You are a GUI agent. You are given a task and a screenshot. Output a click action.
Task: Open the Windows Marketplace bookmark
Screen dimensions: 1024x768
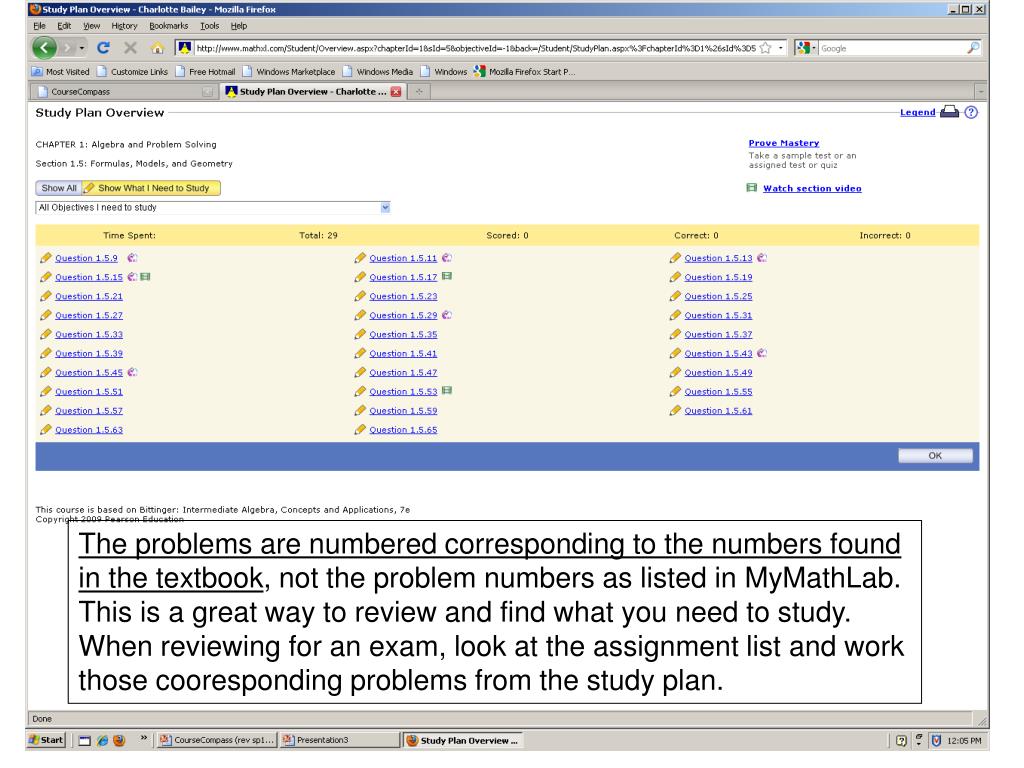tap(289, 72)
